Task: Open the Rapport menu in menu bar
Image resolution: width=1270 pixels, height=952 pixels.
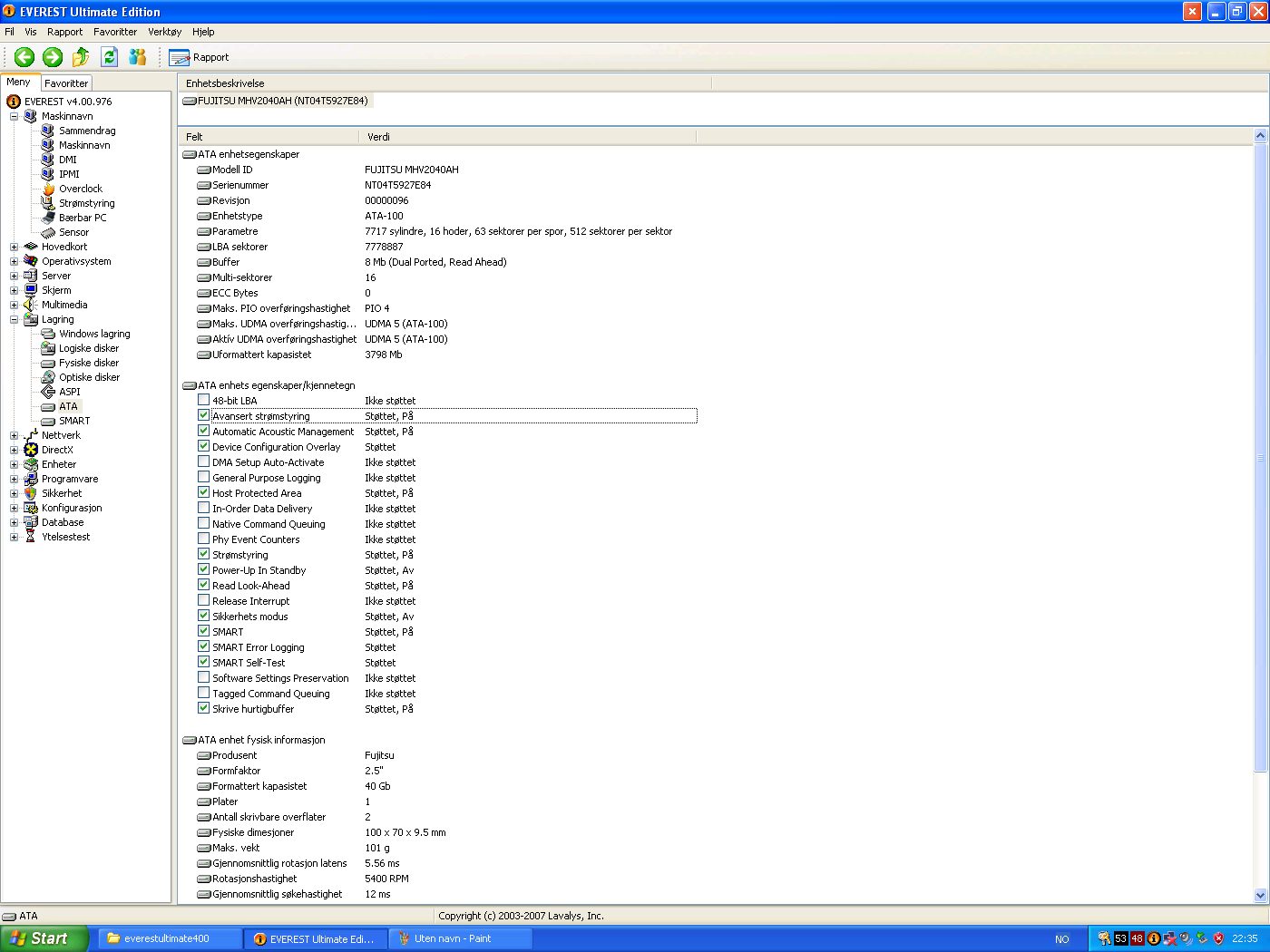Action: pyautogui.click(x=65, y=32)
